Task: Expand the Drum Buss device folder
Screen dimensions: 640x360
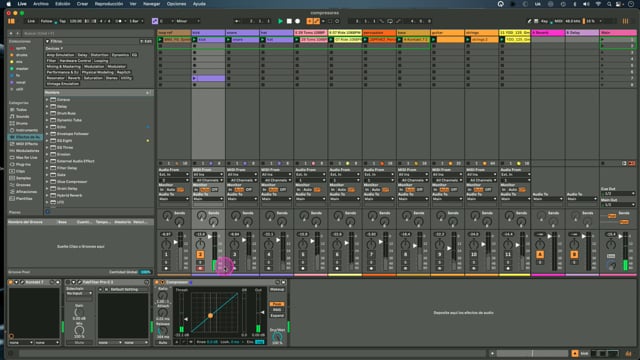Action: 47,113
